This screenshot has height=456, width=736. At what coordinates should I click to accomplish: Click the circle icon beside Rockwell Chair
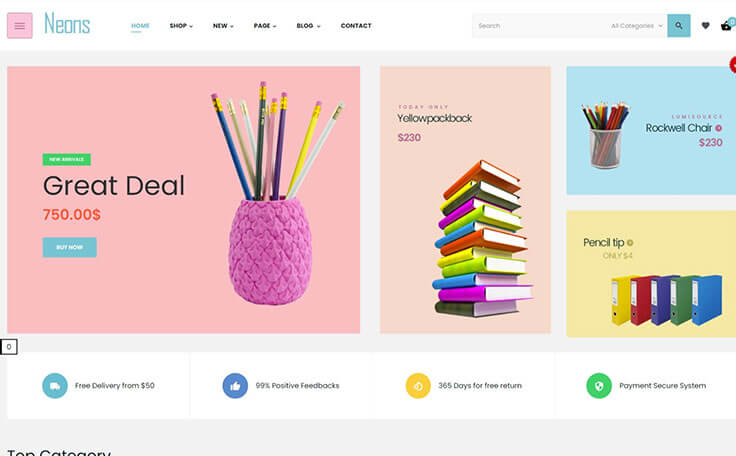[x=718, y=128]
